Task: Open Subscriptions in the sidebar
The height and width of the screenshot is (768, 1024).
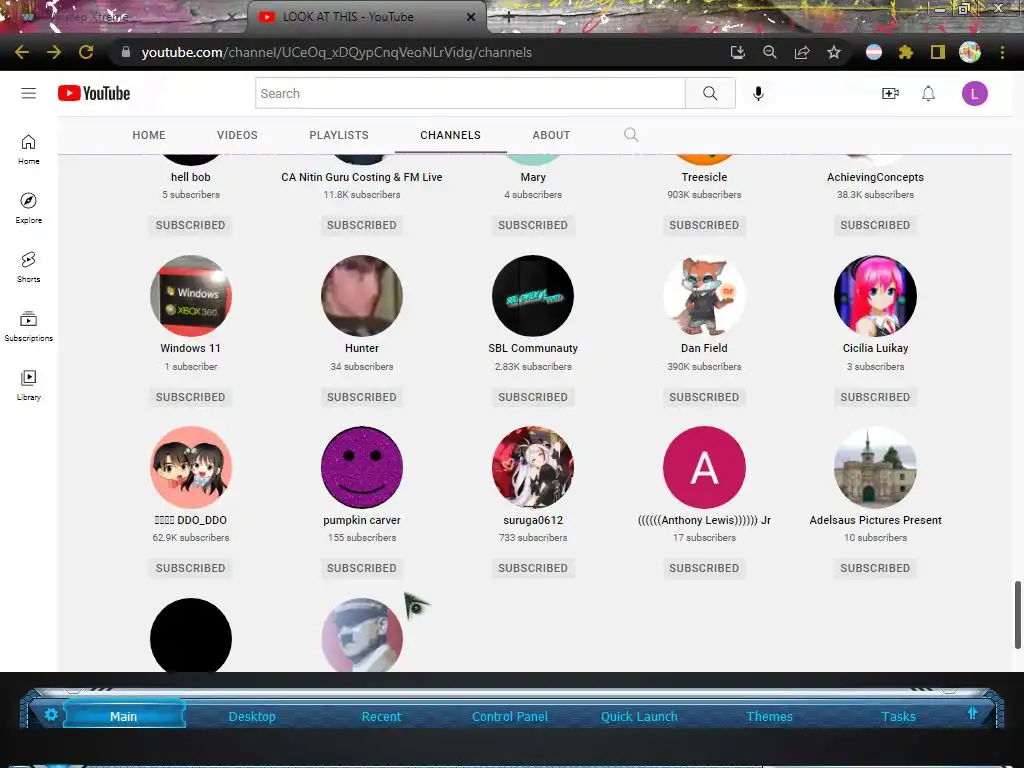Action: tap(28, 327)
